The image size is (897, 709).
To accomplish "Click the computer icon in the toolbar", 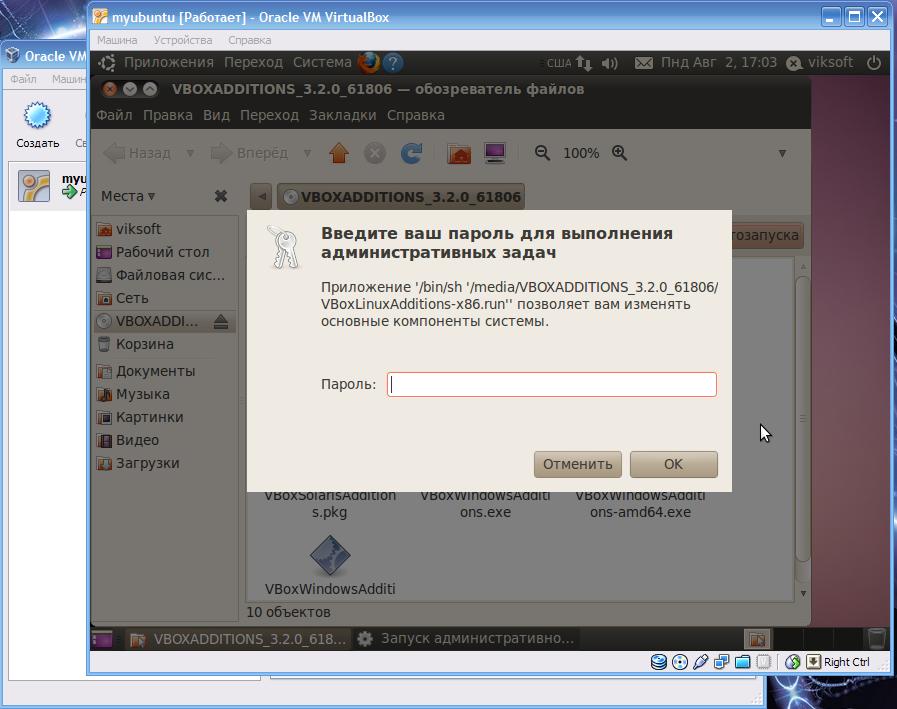I will click(x=494, y=153).
